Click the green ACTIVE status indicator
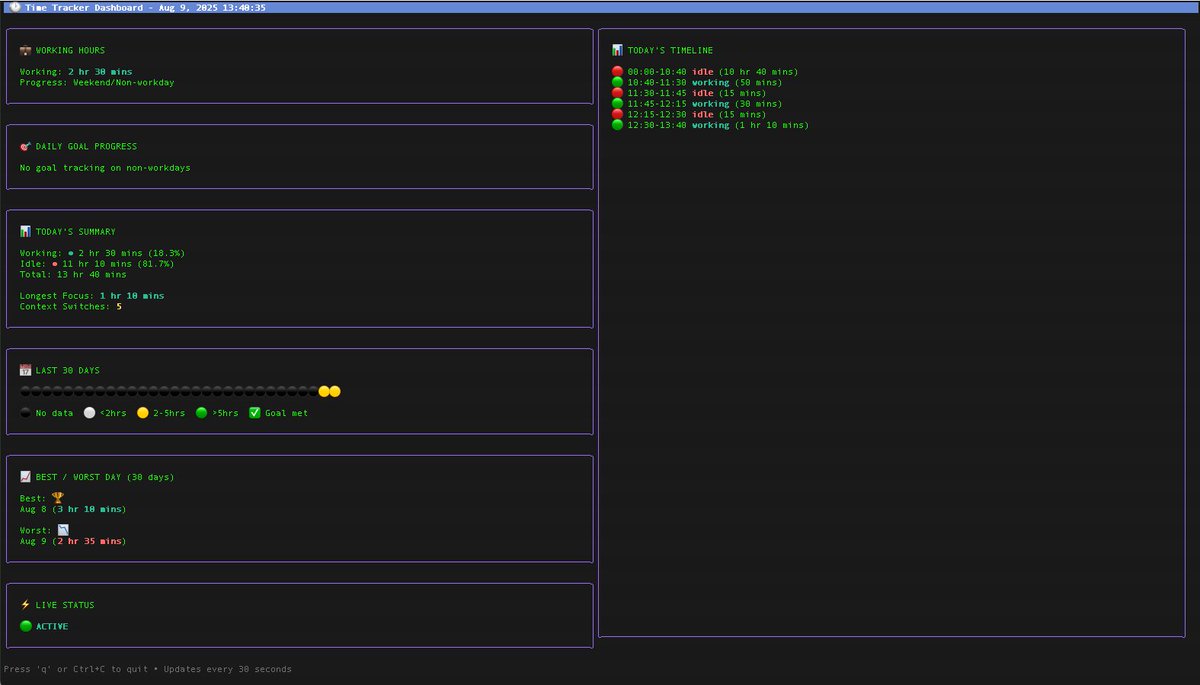The image size is (1200, 685). (x=25, y=625)
